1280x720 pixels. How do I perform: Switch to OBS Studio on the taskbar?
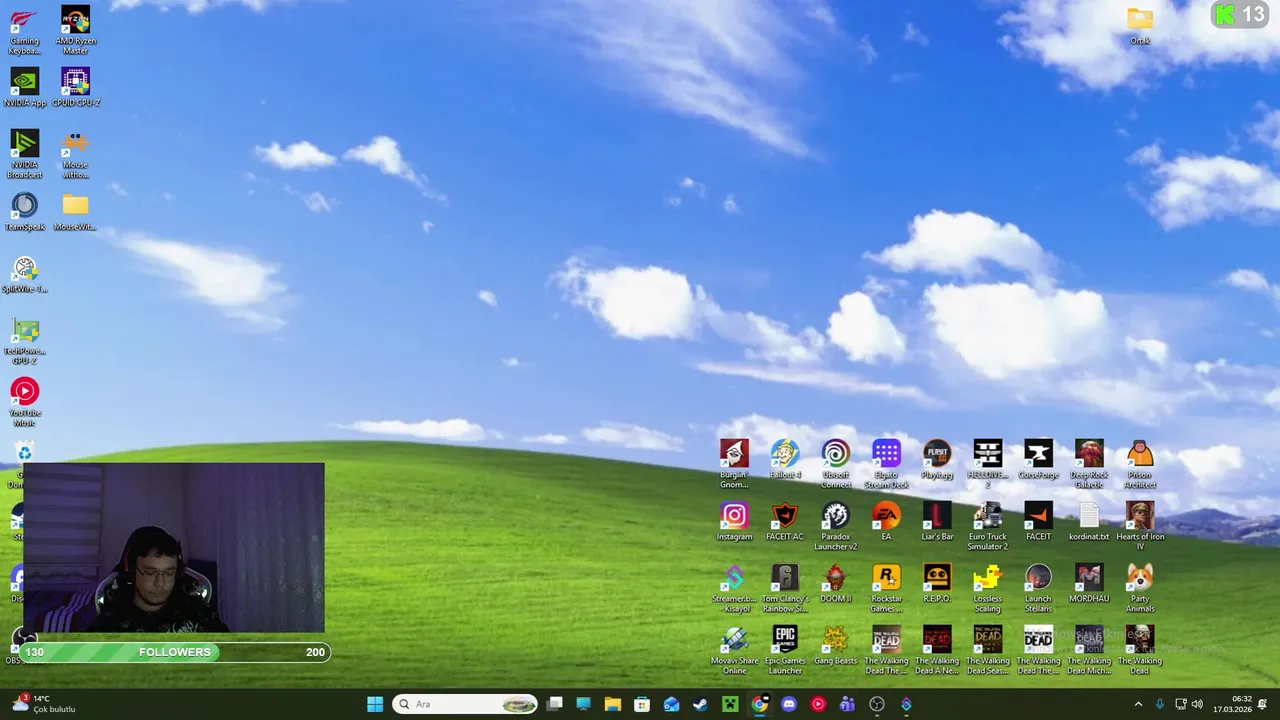876,704
